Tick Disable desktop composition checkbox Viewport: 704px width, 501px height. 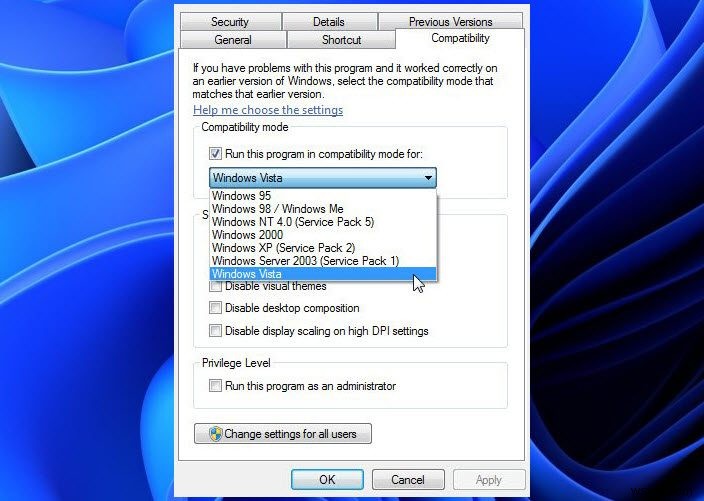pos(215,308)
